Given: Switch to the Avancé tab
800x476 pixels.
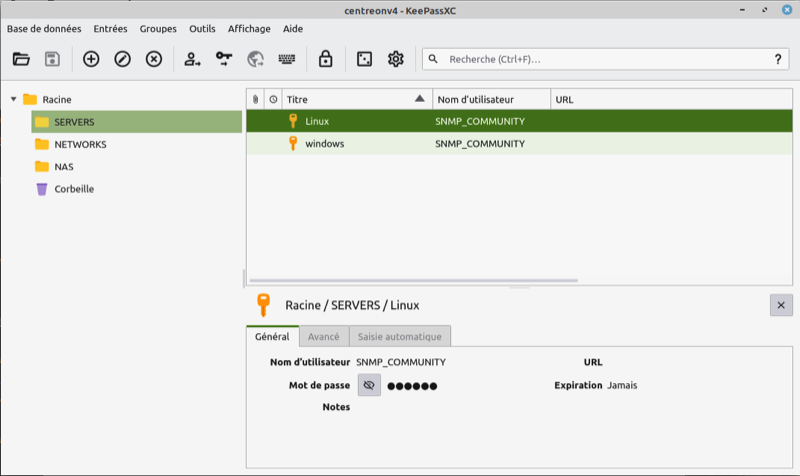Looking at the screenshot, I should tap(323, 337).
